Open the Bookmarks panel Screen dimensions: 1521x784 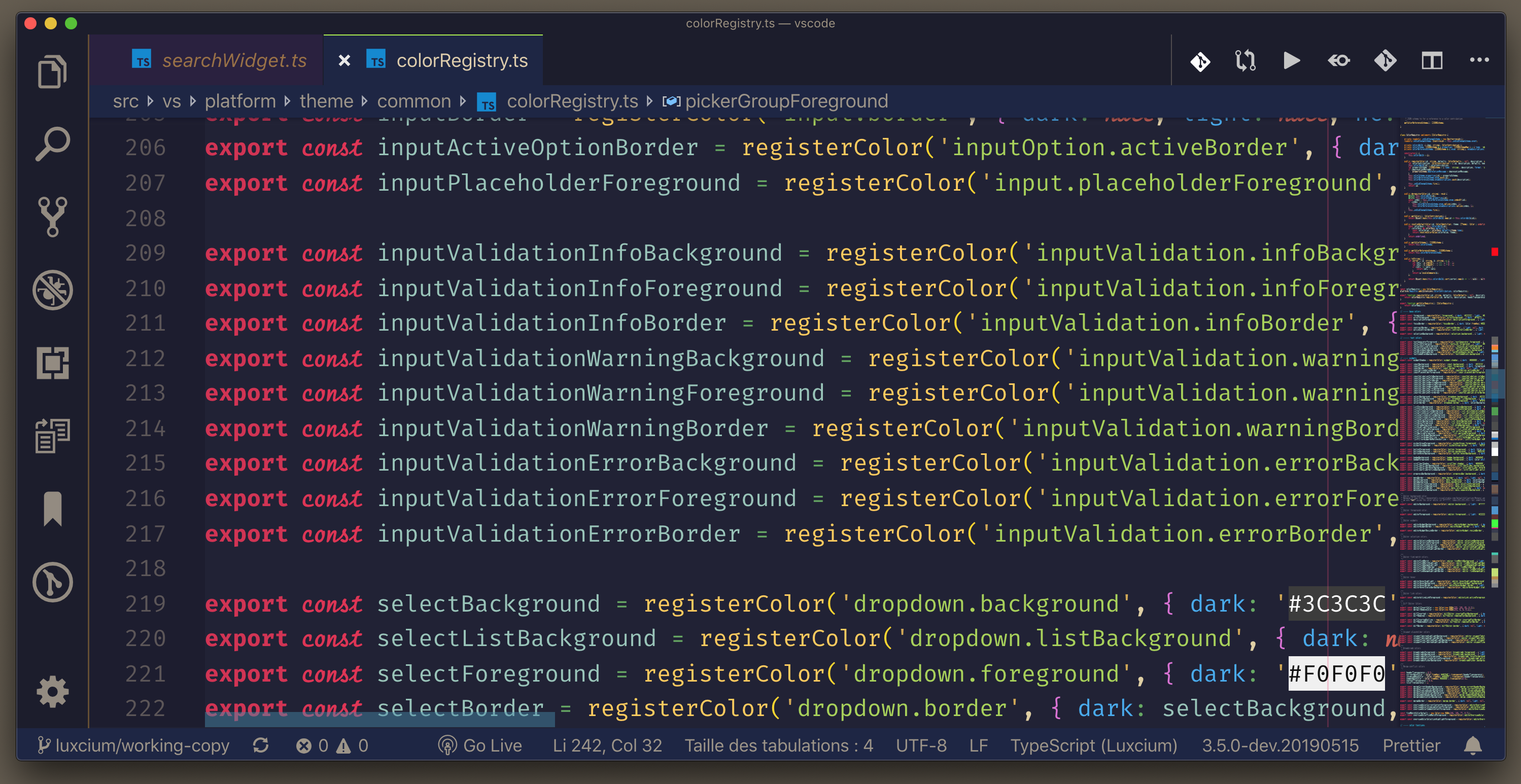[52, 508]
